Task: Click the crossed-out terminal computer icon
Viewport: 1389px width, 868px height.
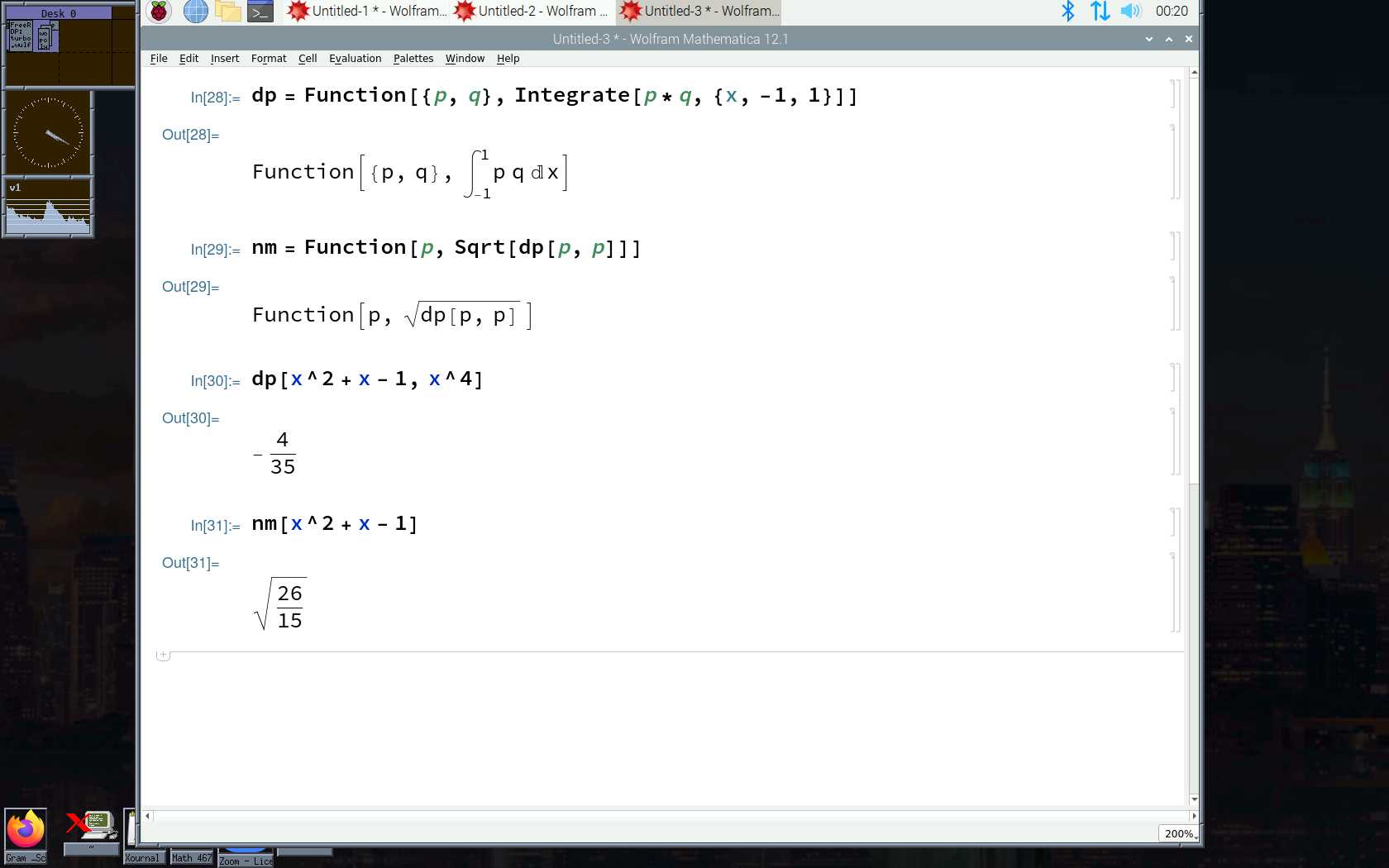Action: [x=91, y=825]
